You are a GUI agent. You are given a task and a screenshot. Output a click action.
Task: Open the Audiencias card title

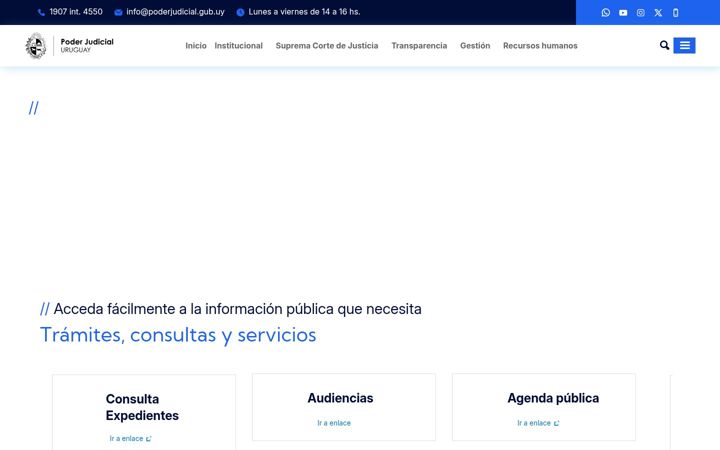point(340,398)
